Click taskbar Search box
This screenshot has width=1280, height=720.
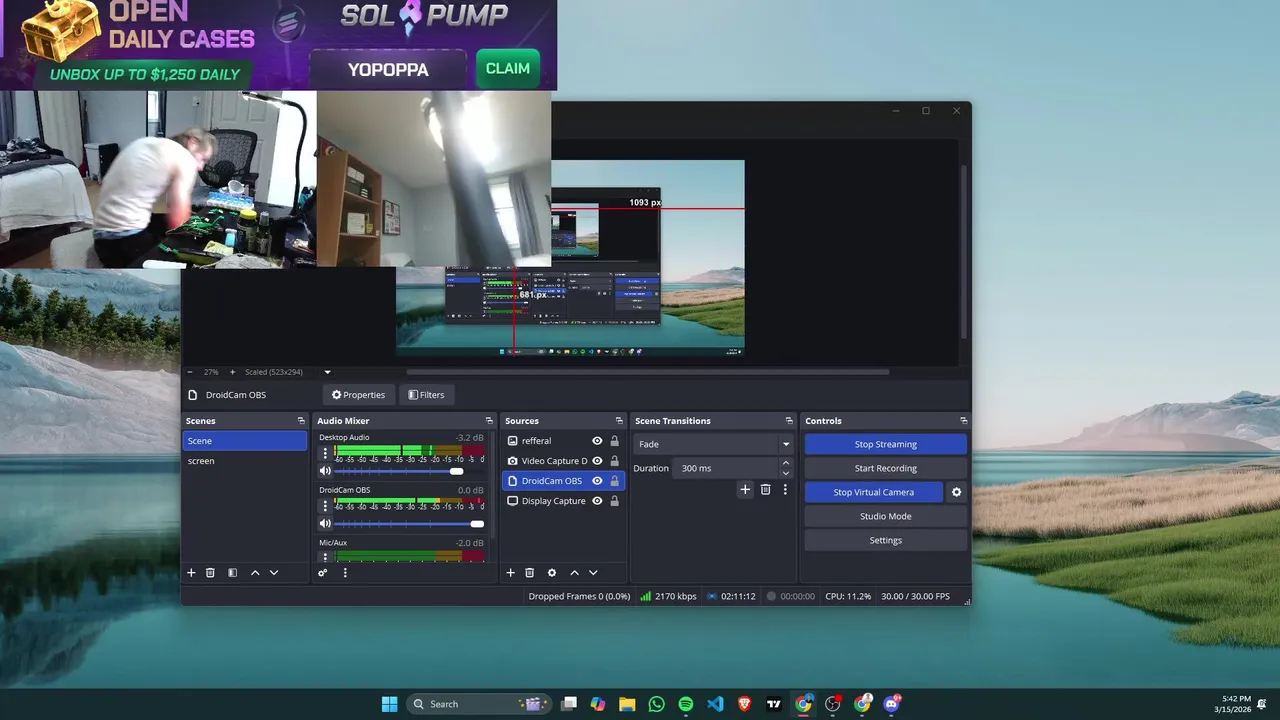click(478, 704)
